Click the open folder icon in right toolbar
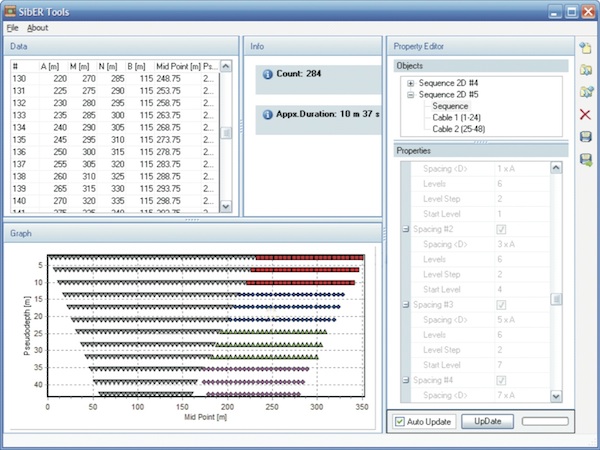The width and height of the screenshot is (600, 450). click(586, 69)
